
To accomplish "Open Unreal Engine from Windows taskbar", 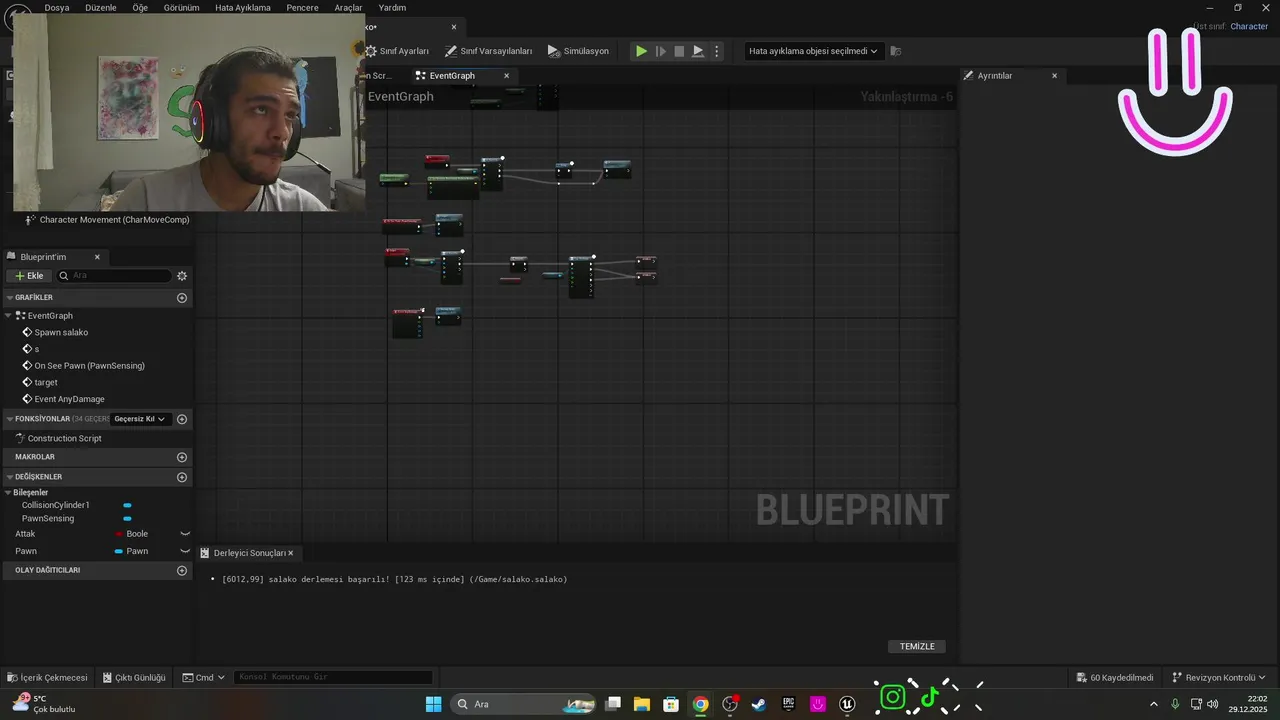I will point(848,704).
